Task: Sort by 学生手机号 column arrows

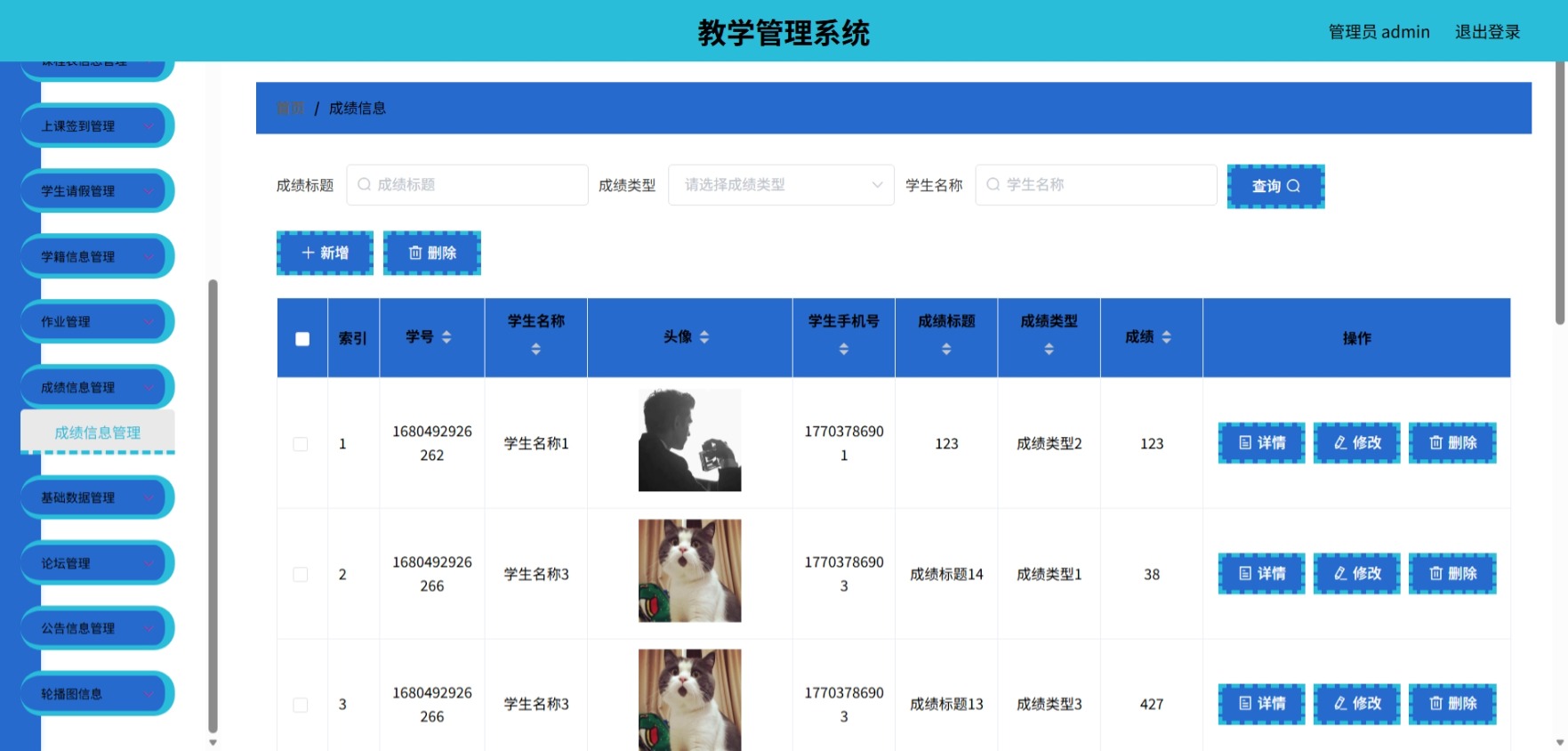Action: [844, 349]
